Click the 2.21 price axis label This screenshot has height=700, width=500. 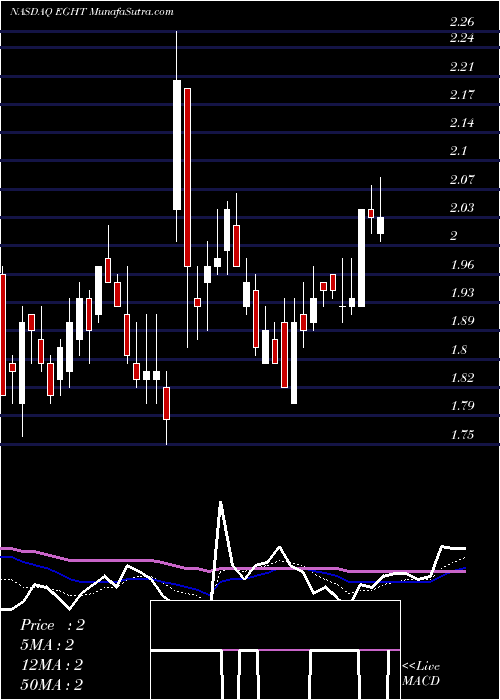(x=462, y=67)
